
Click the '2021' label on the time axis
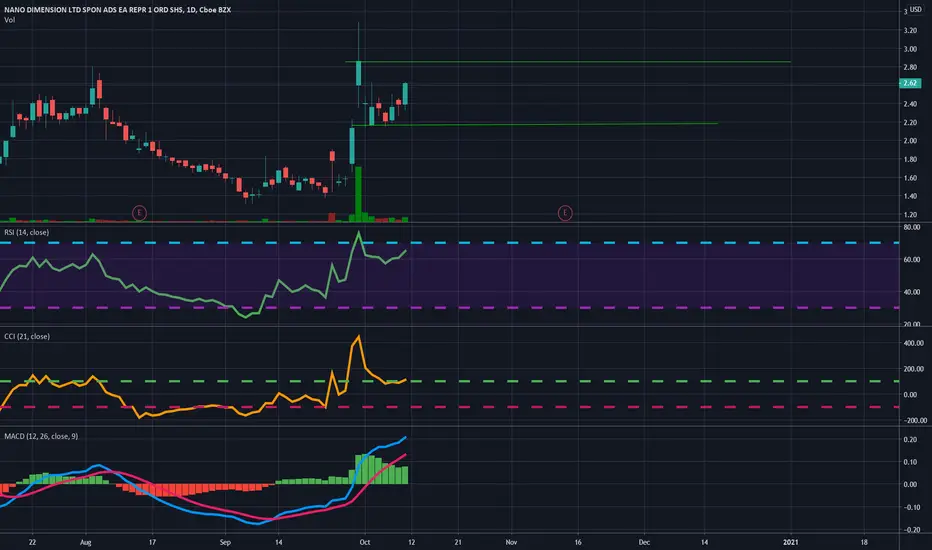[791, 542]
